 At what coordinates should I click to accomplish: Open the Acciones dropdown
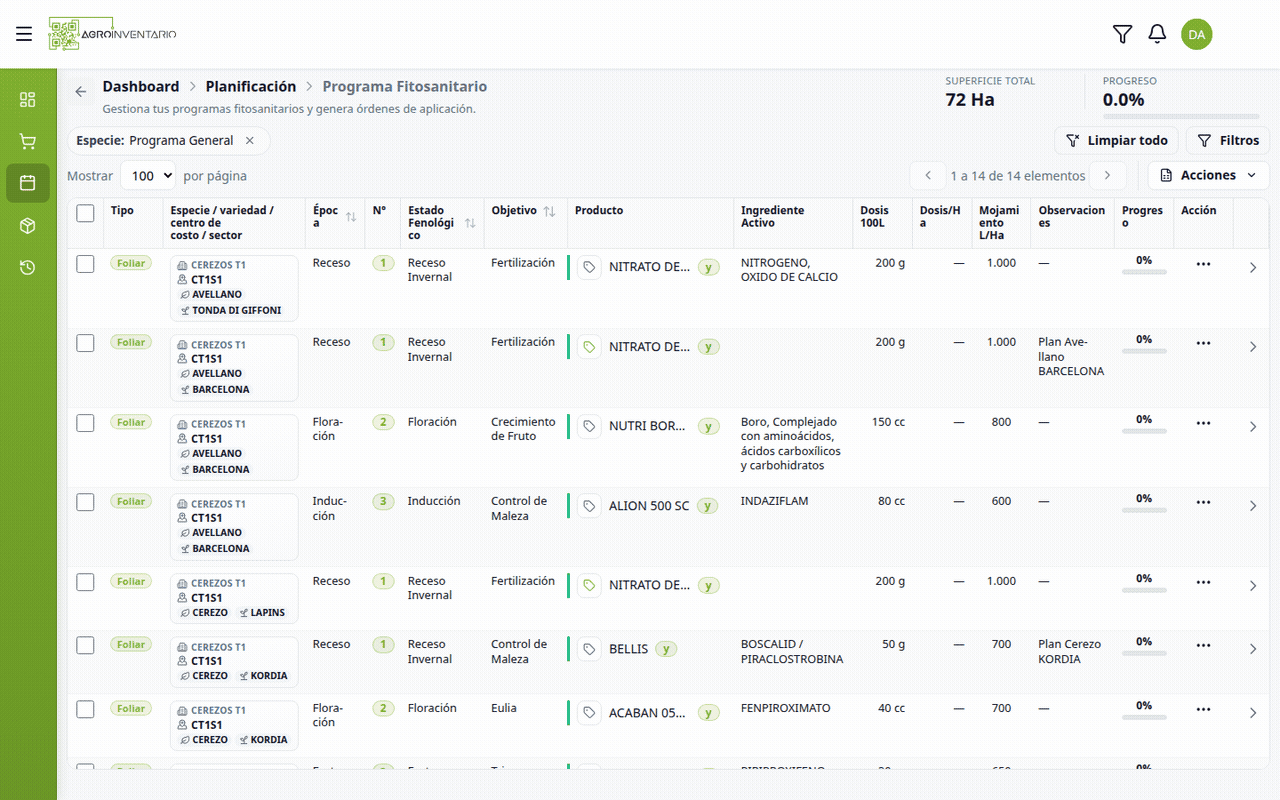coord(1208,175)
